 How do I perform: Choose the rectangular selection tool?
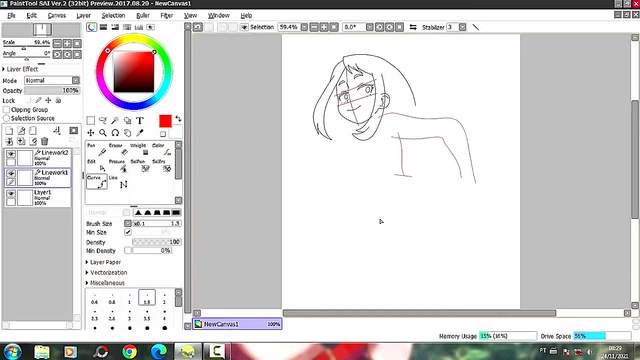[91, 120]
